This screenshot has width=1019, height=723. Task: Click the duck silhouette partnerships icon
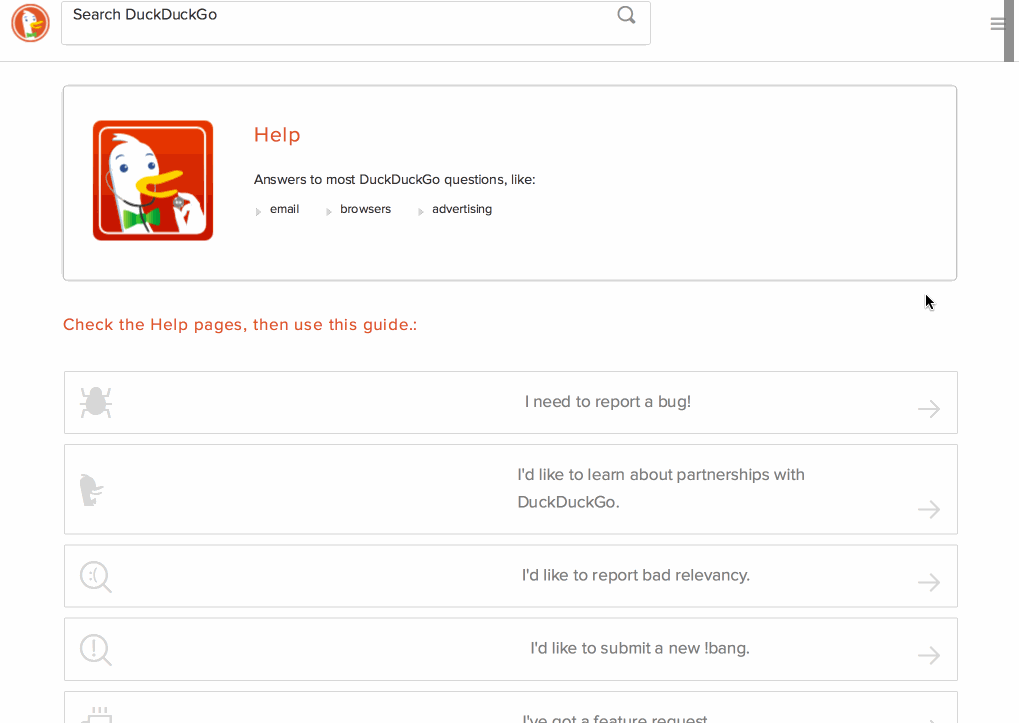(x=91, y=490)
